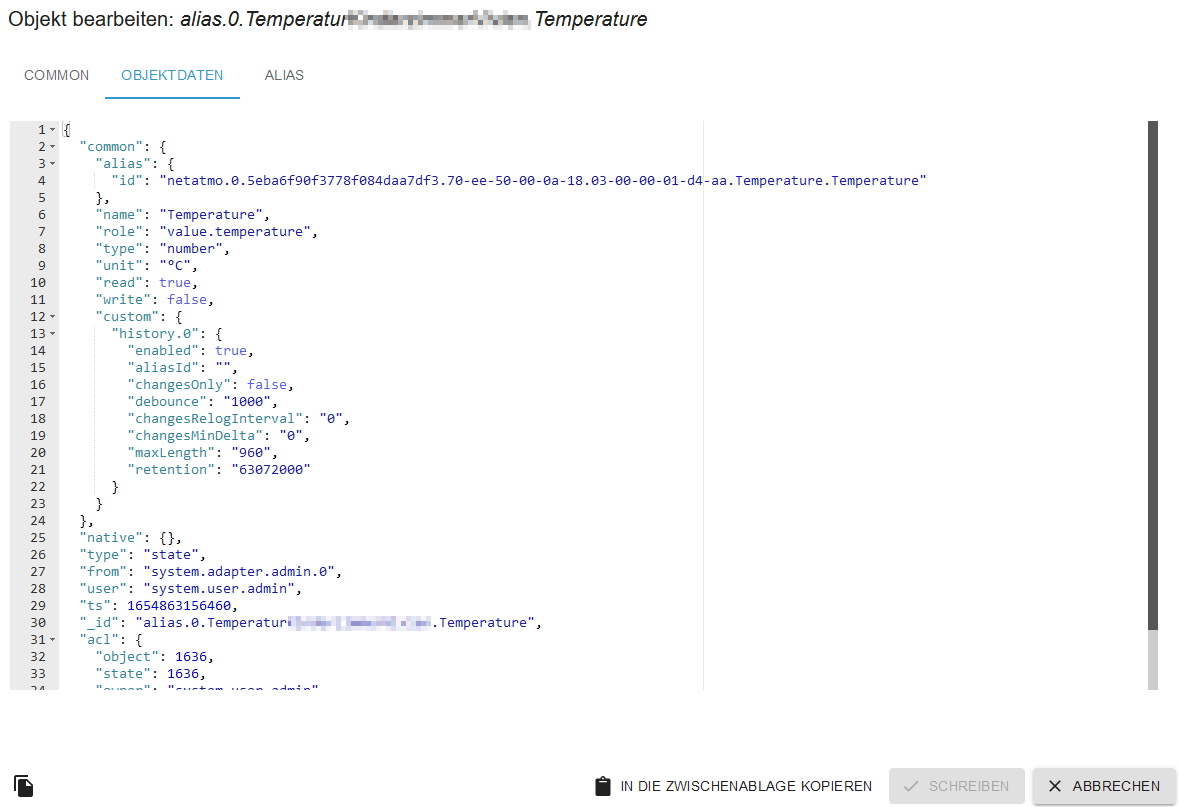Collapse the "acl" block fold arrow at line 31

pos(53,640)
